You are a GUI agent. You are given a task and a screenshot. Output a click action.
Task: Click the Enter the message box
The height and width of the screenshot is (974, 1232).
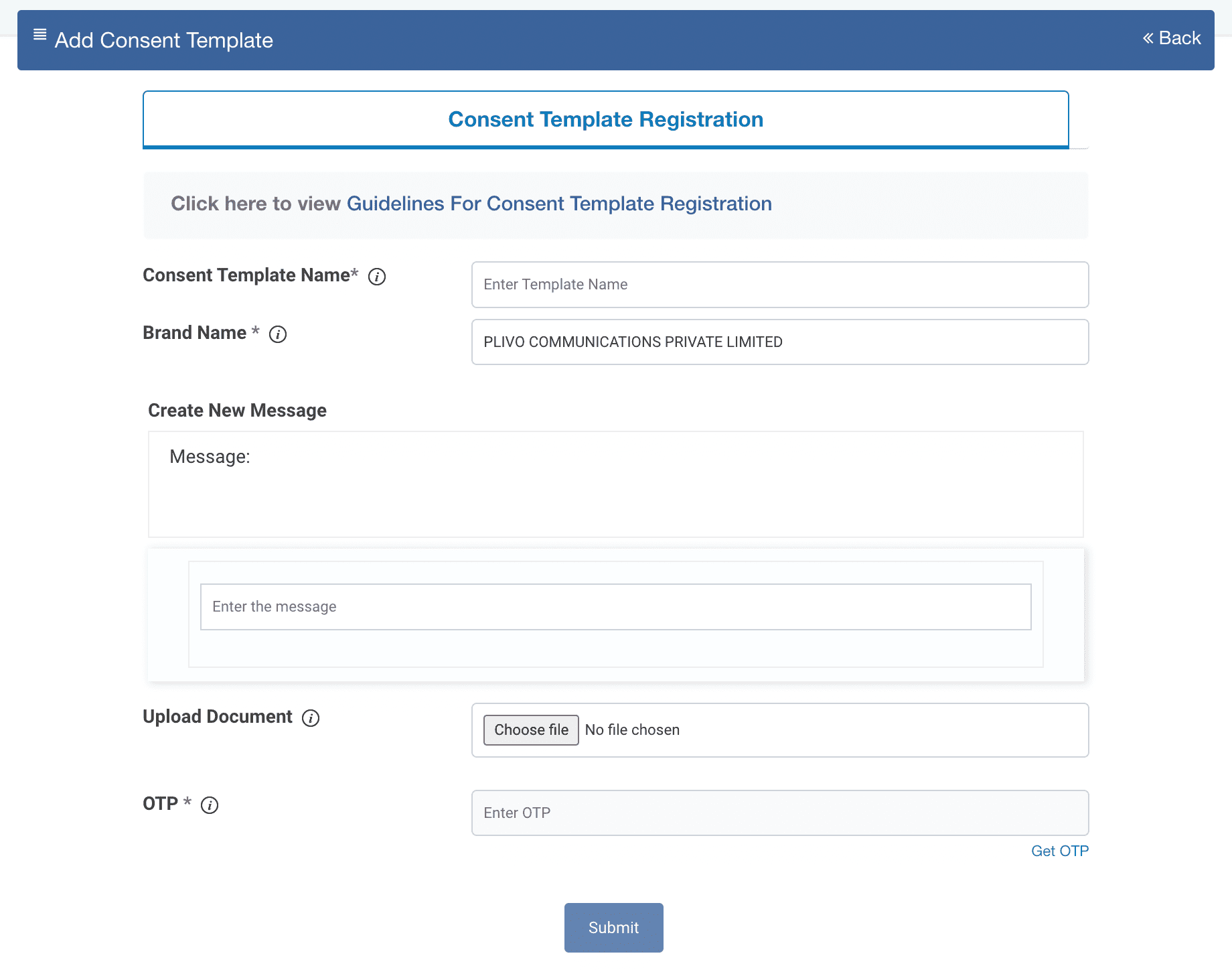pyautogui.click(x=615, y=607)
